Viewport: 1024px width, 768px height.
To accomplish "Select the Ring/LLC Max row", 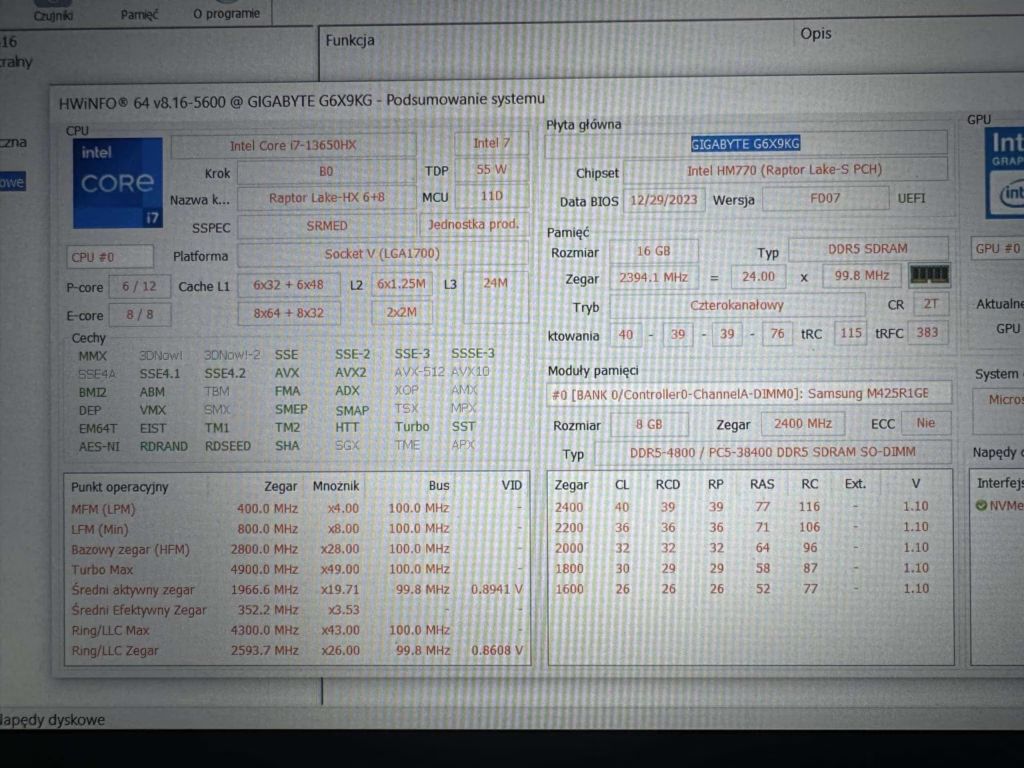I will pyautogui.click(x=297, y=630).
